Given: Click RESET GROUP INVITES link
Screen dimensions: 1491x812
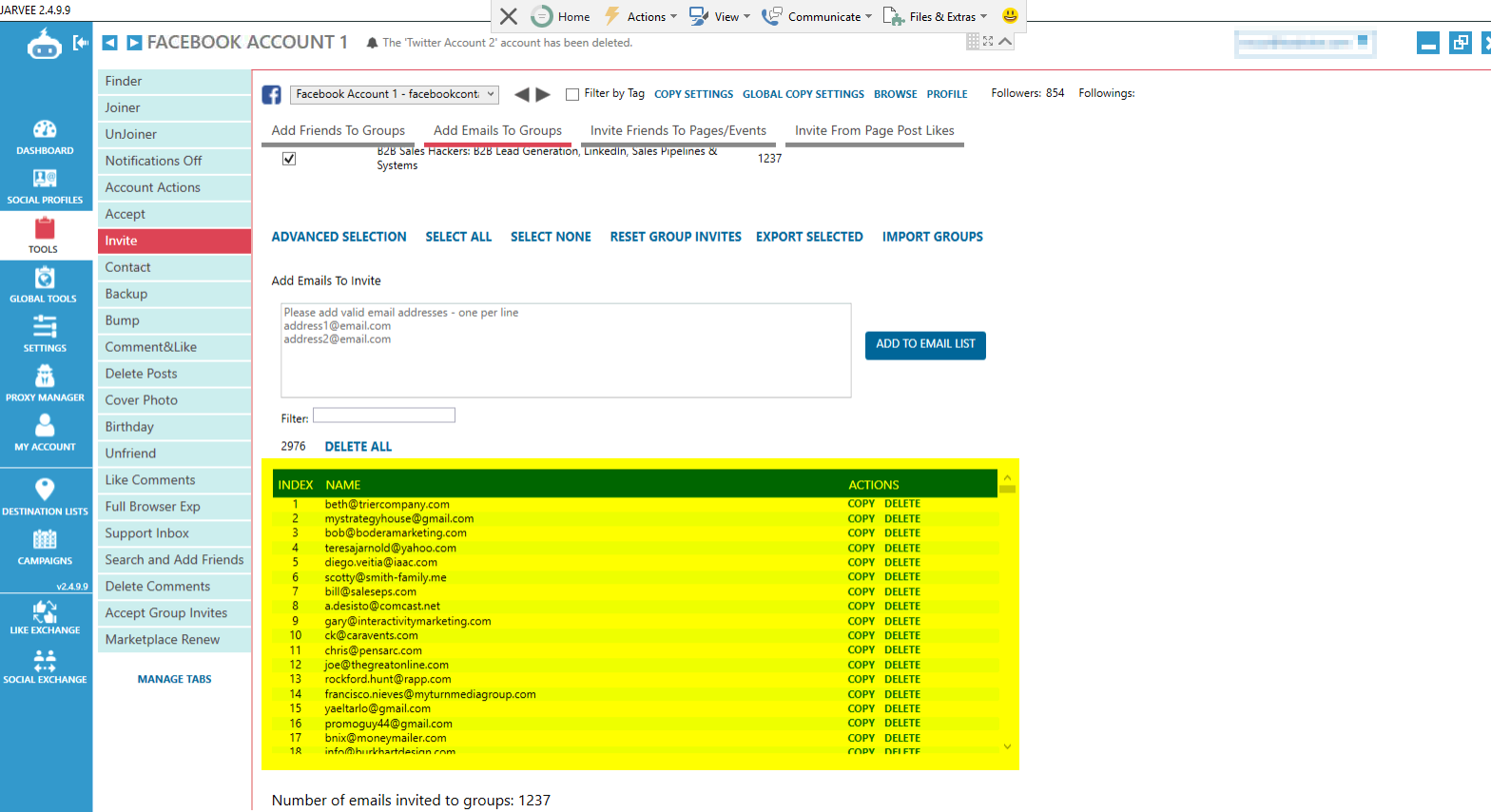Looking at the screenshot, I should [675, 237].
